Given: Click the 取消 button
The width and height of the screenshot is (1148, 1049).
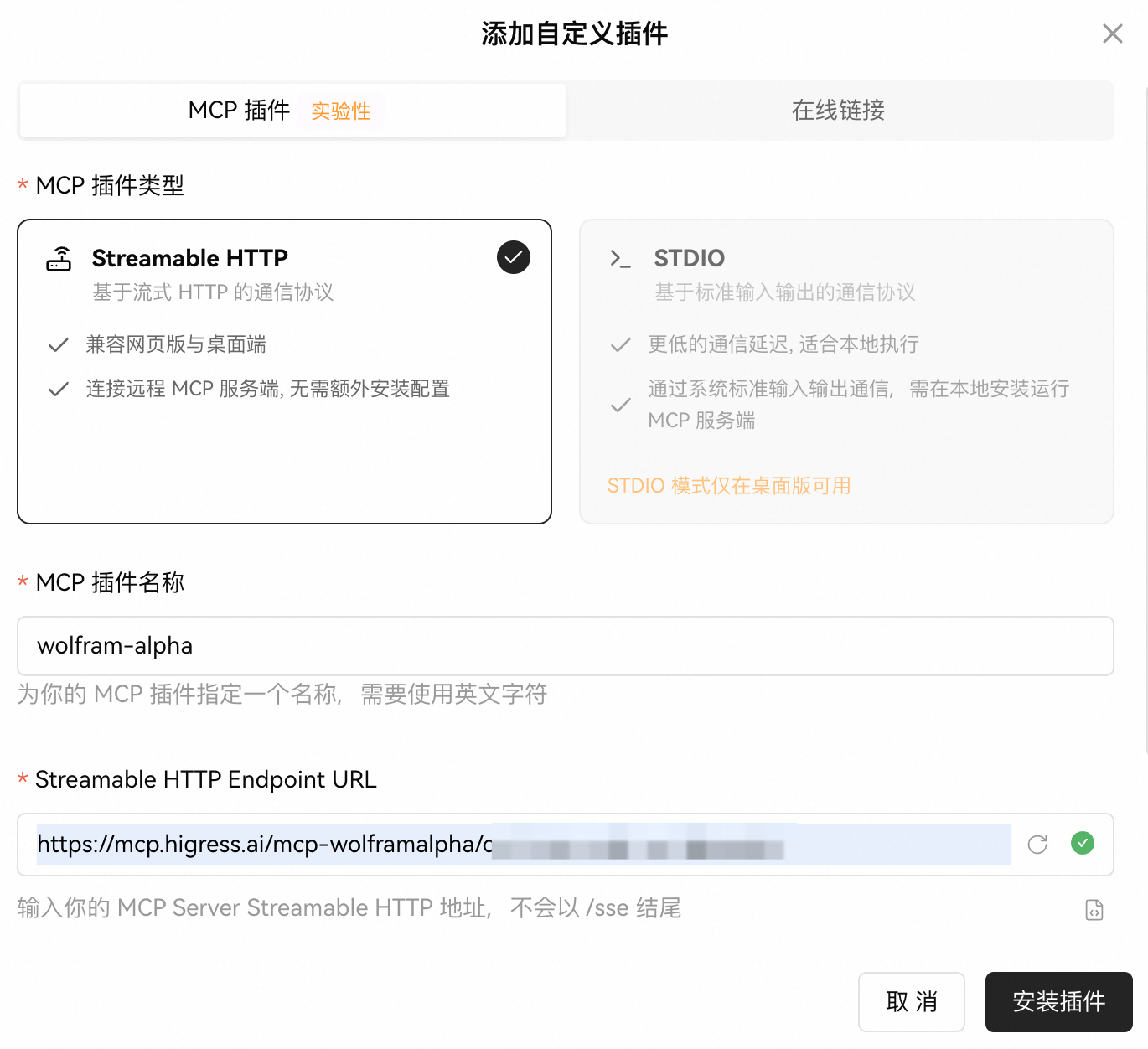Looking at the screenshot, I should click(911, 1001).
